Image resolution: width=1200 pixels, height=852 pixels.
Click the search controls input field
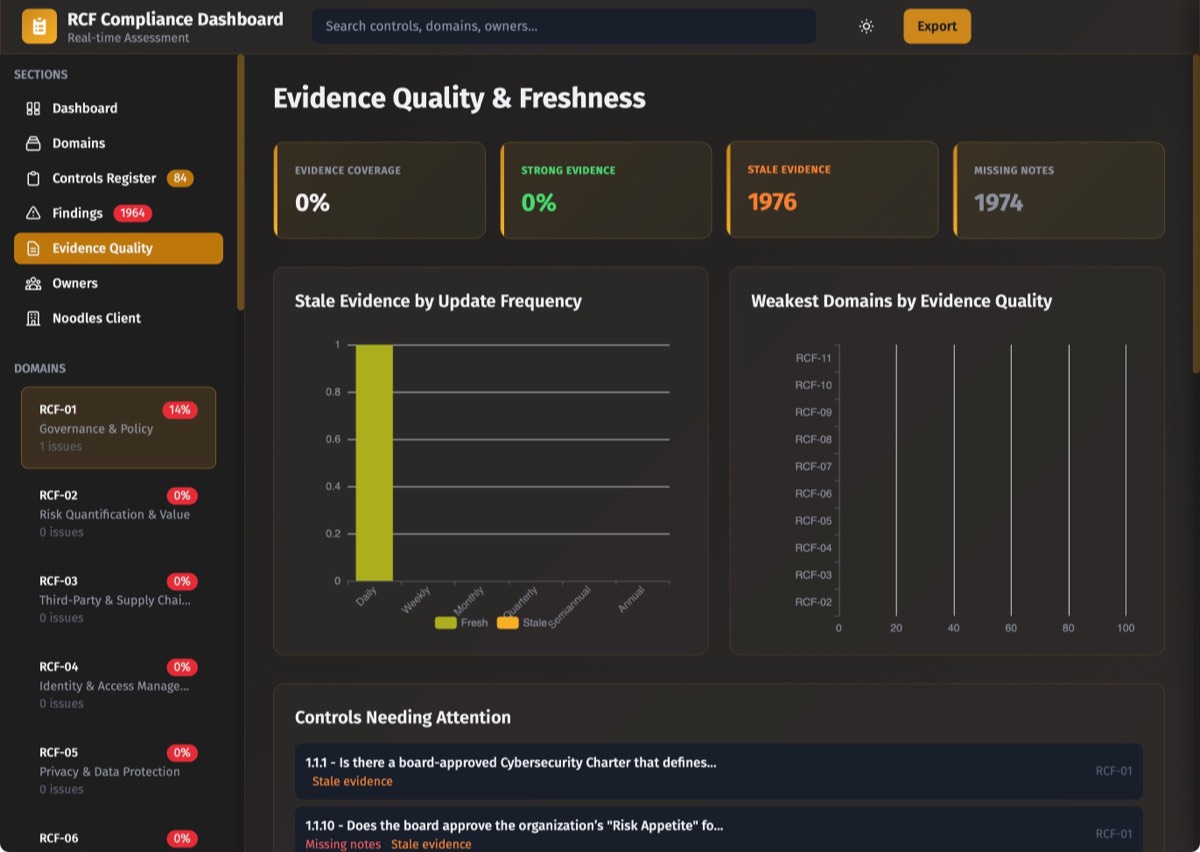[563, 27]
